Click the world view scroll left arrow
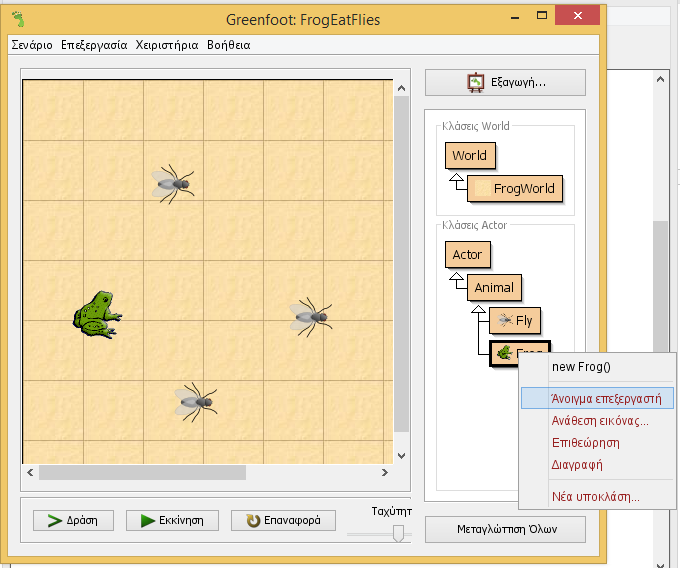This screenshot has height=568, width=680. [30, 472]
